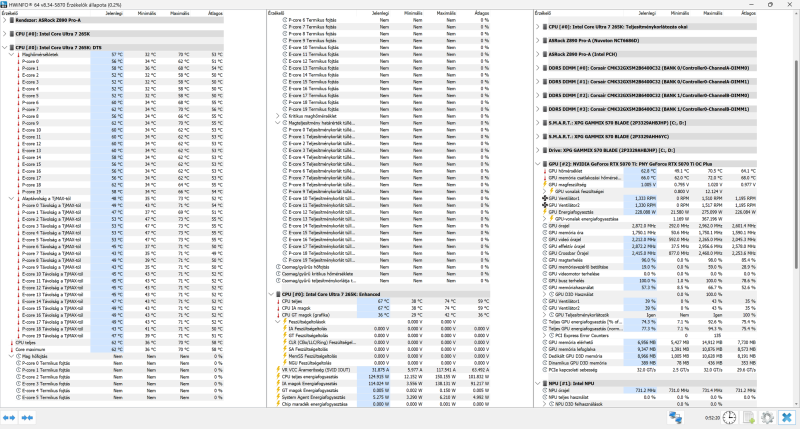Reset the elapsed time clock icon
800x429 pixels.
730,418
